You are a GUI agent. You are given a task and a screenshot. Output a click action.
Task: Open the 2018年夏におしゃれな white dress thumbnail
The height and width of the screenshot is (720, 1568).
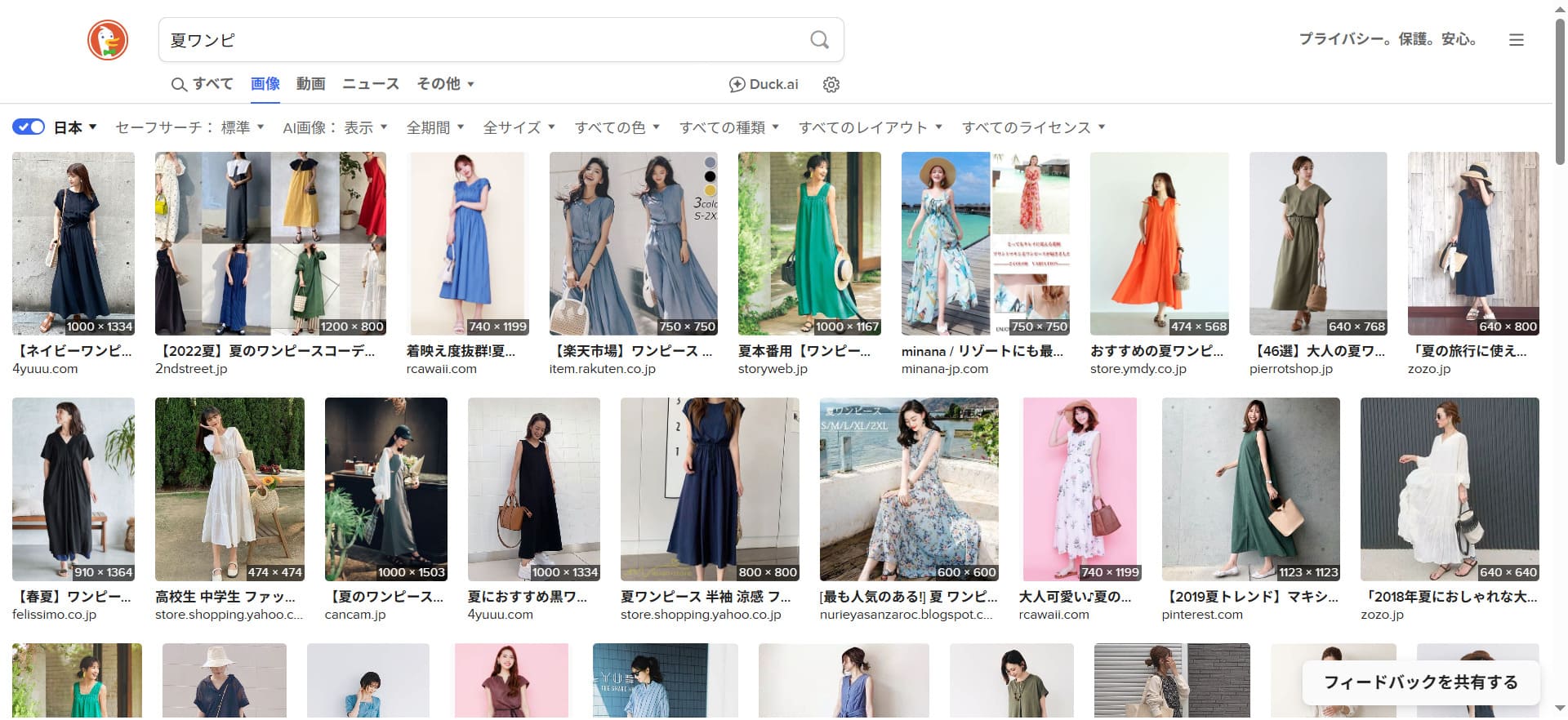pos(1450,489)
